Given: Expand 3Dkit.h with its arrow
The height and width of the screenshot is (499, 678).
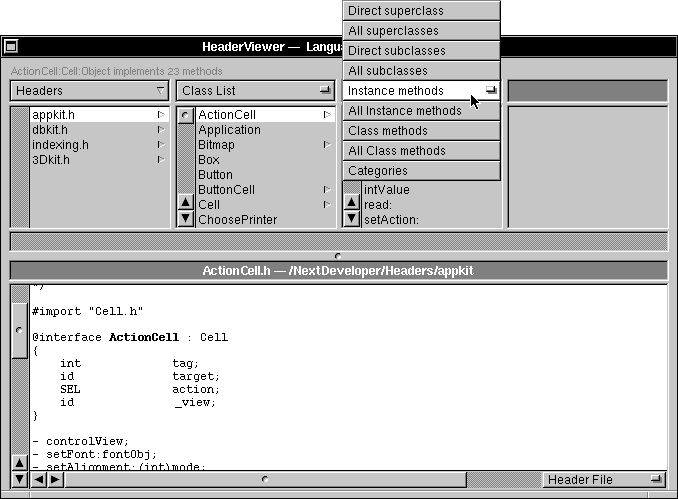Looking at the screenshot, I should coord(161,160).
